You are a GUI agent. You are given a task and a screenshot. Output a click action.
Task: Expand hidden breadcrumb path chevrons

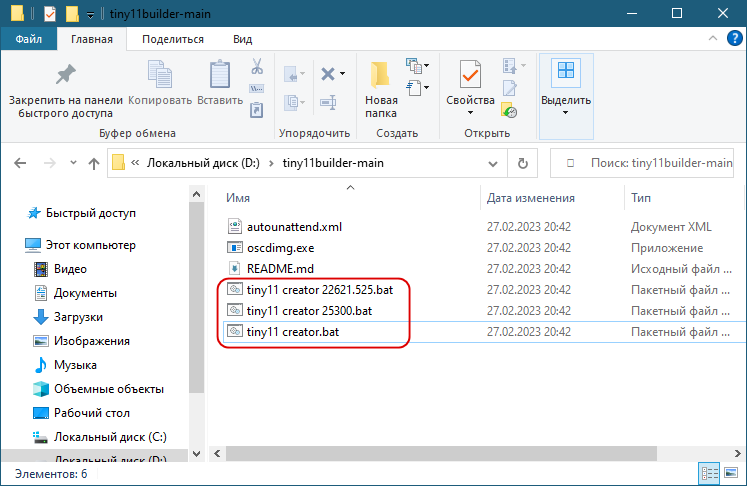(x=135, y=163)
